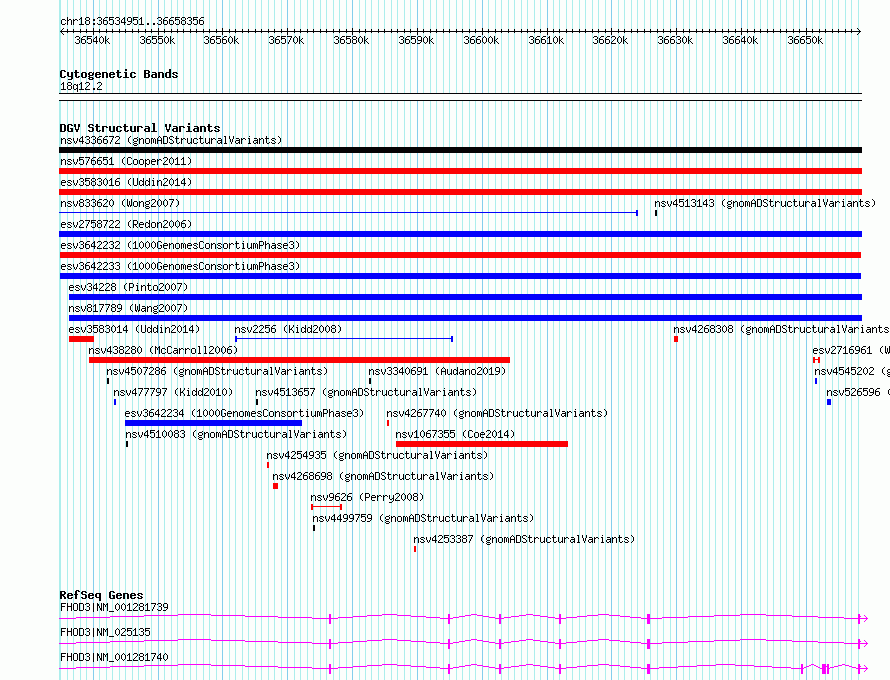Click the red bar under nsv1067355 (Coe2014)

pos(482,444)
